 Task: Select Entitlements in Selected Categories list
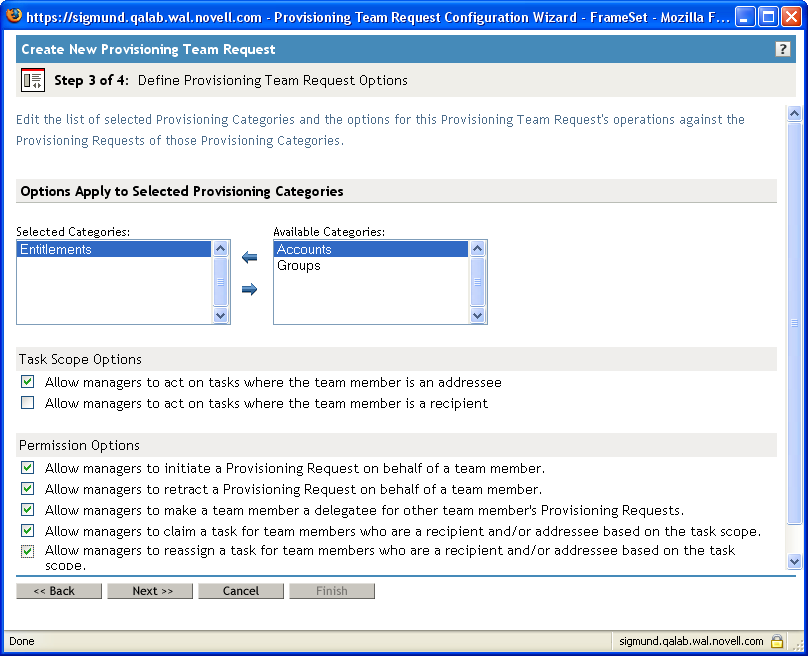114,249
